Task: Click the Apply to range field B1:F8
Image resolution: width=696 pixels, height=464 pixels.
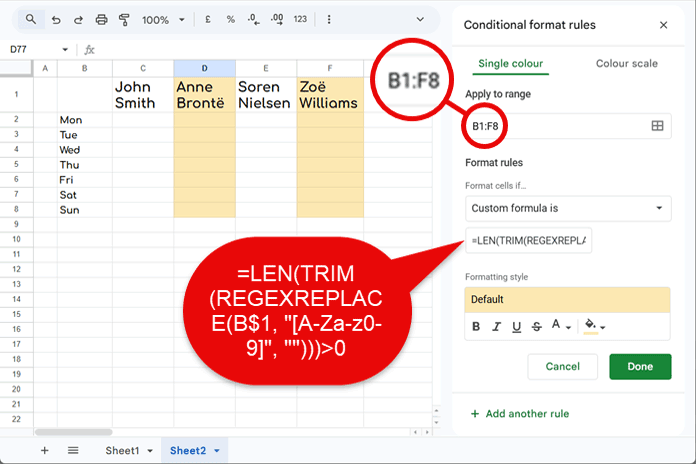Action: click(568, 126)
